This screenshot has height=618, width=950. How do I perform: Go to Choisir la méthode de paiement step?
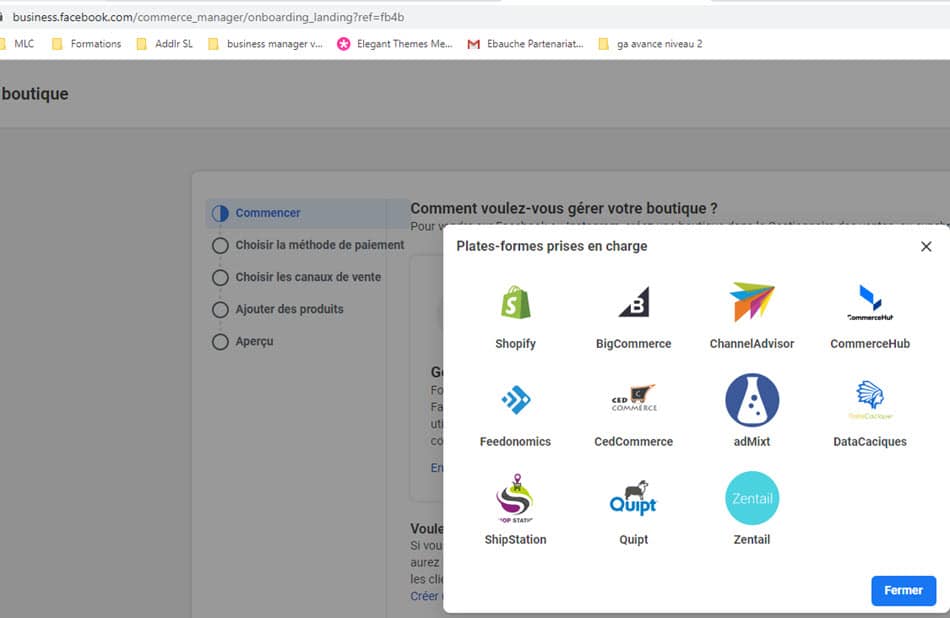pos(308,245)
